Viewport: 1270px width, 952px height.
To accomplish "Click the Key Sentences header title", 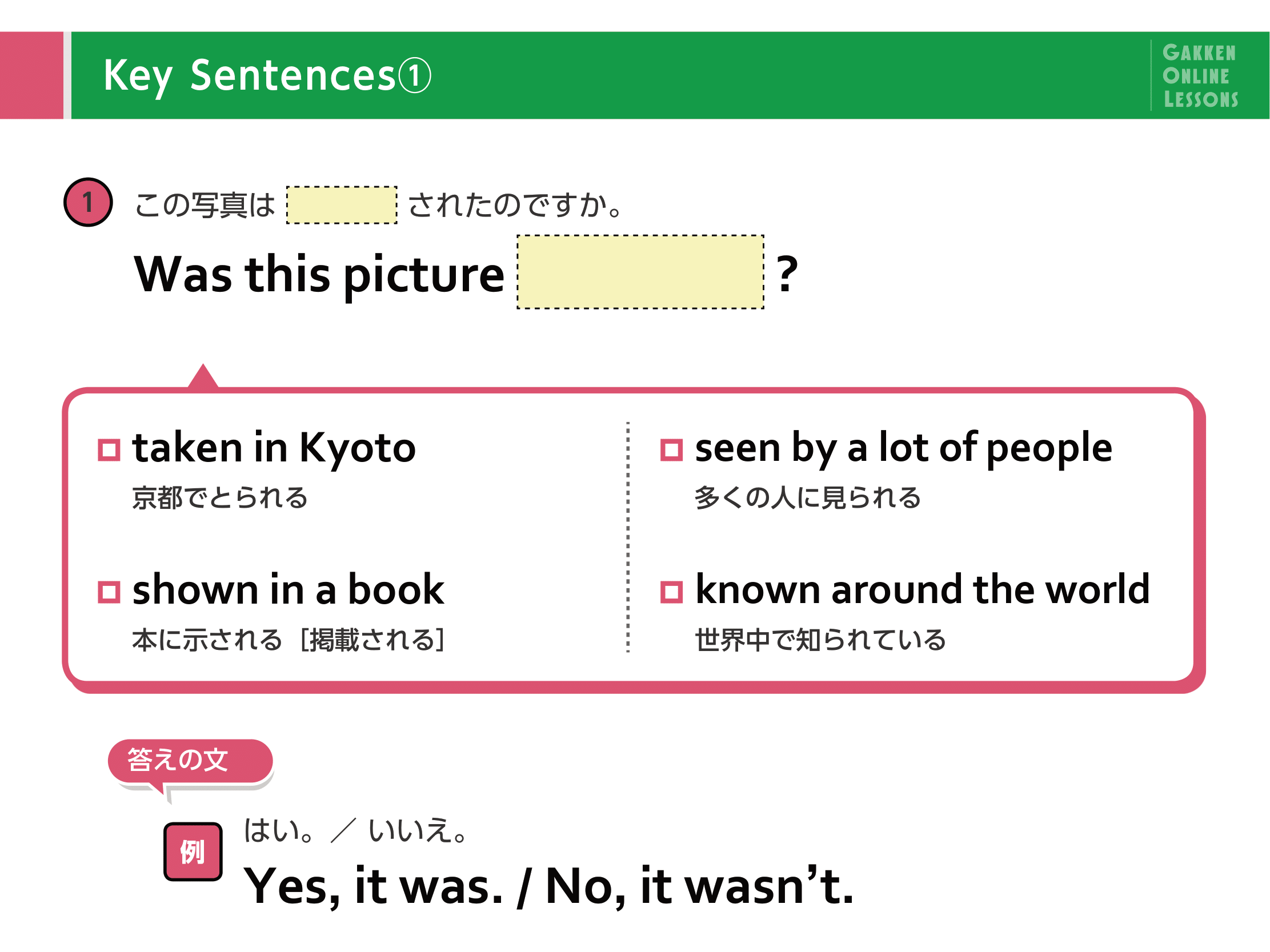I will click(x=267, y=76).
